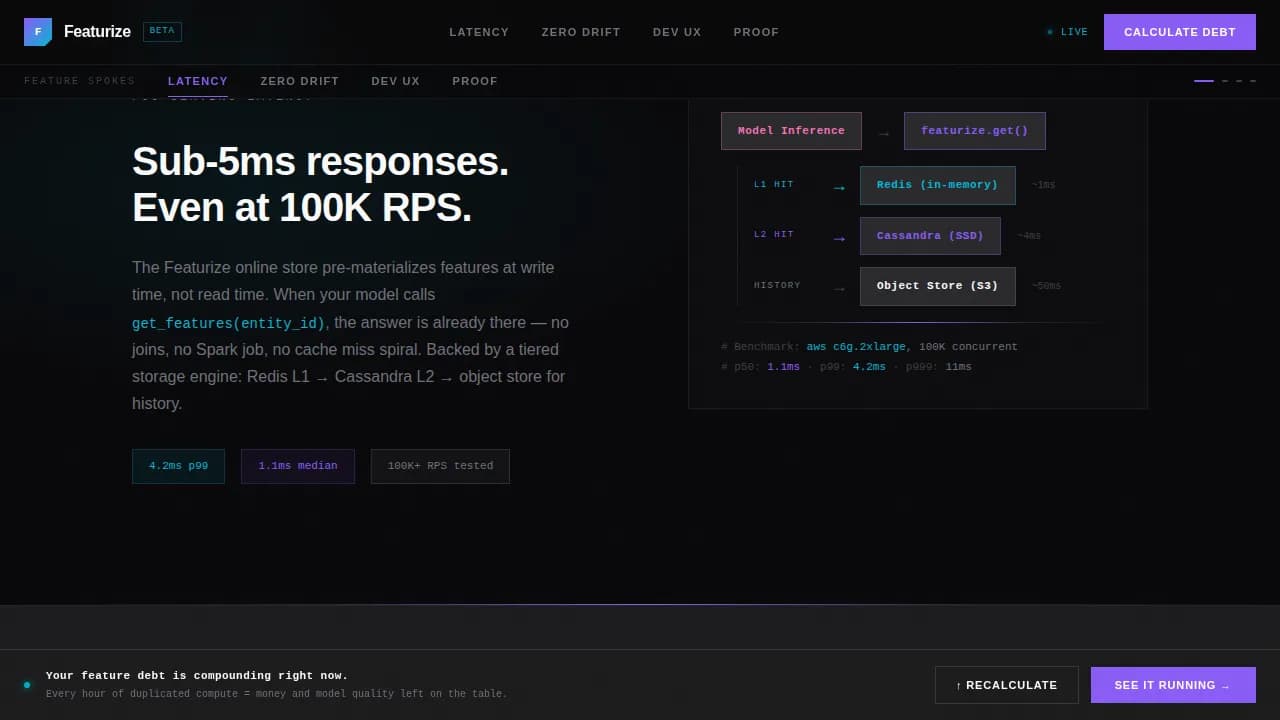Click the 100K+ RPS tested badge
The image size is (1280, 720).
(x=440, y=466)
